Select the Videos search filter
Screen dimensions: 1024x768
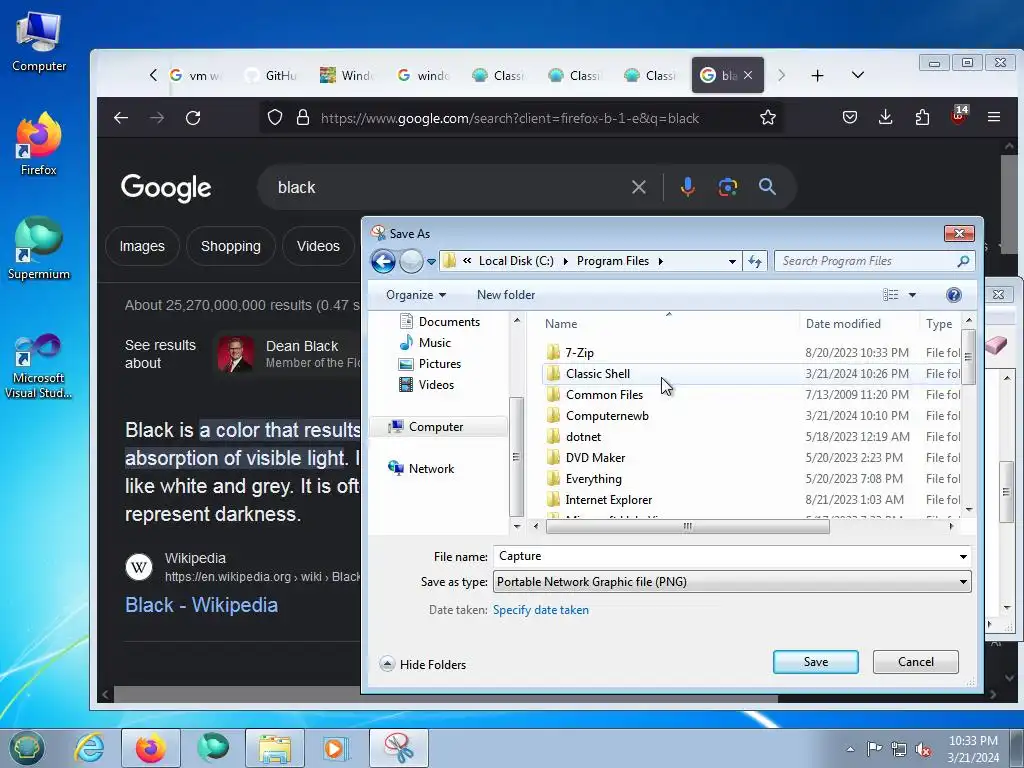pyautogui.click(x=318, y=246)
